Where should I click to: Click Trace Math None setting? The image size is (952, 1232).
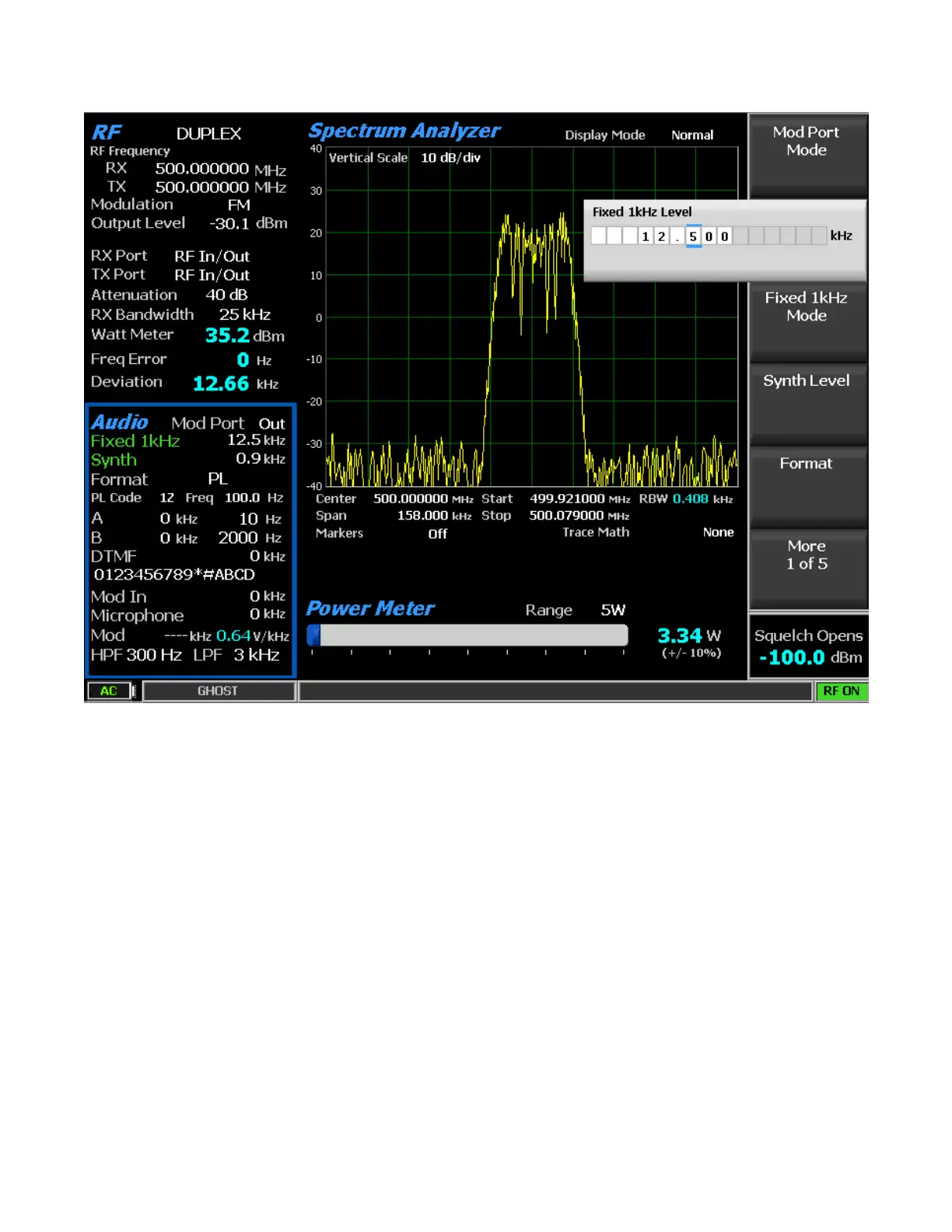[x=718, y=533]
